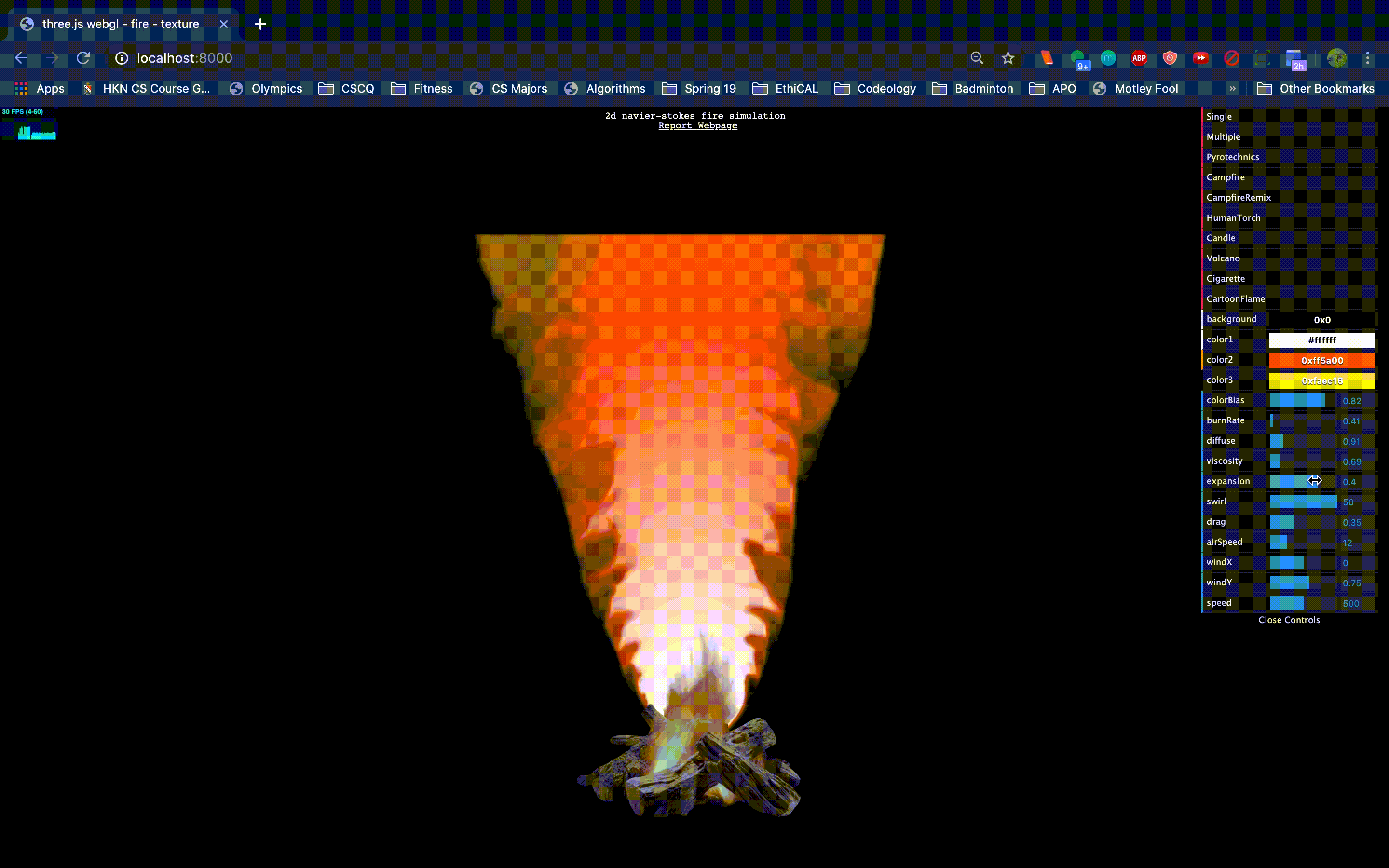
Task: Click the windY value input field
Action: pyautogui.click(x=1357, y=583)
